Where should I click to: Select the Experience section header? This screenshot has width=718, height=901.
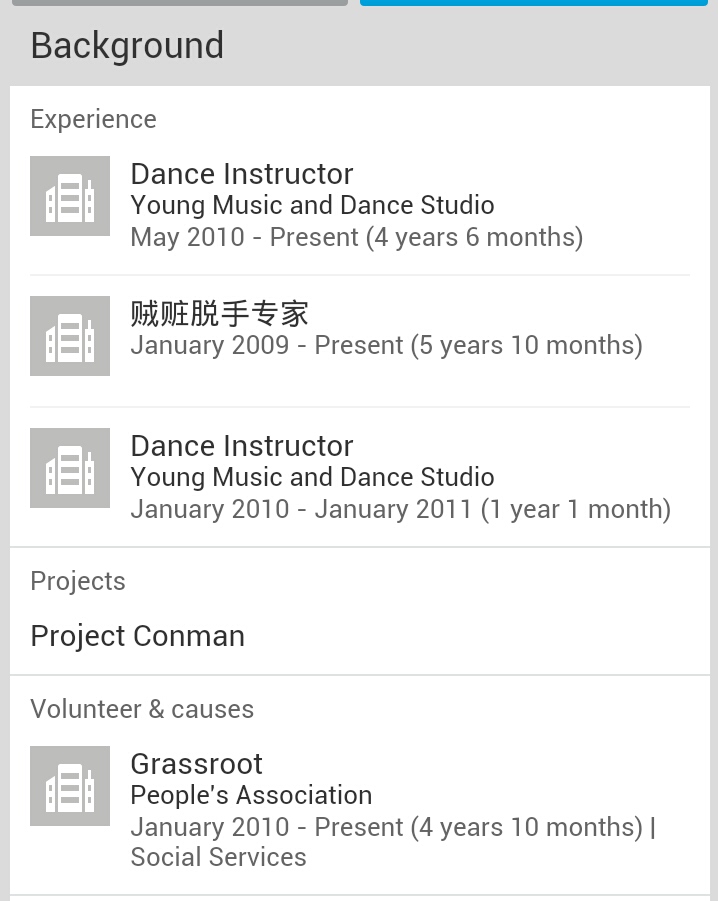tap(94, 120)
